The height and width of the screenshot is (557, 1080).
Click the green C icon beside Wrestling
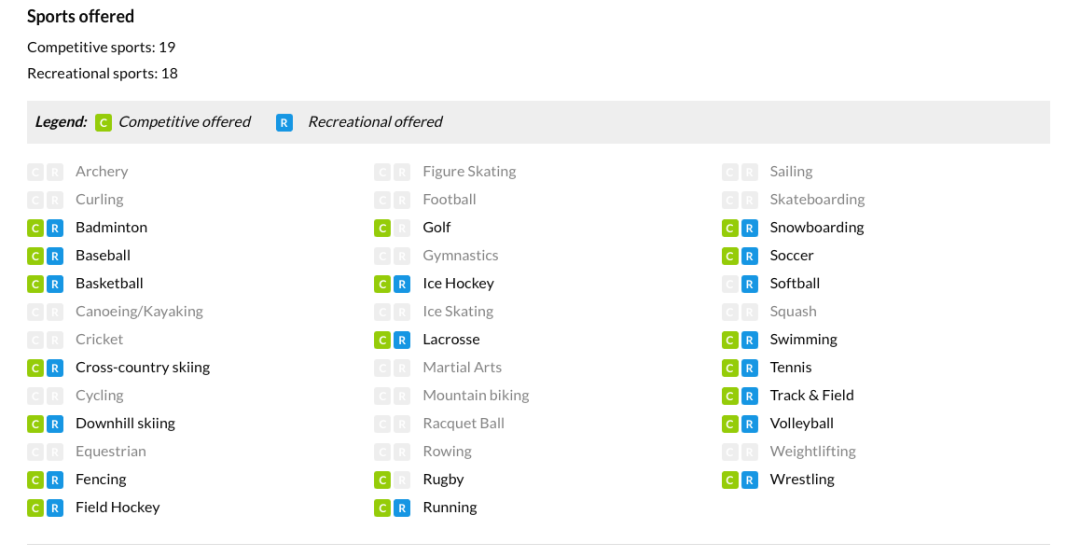[x=730, y=480]
